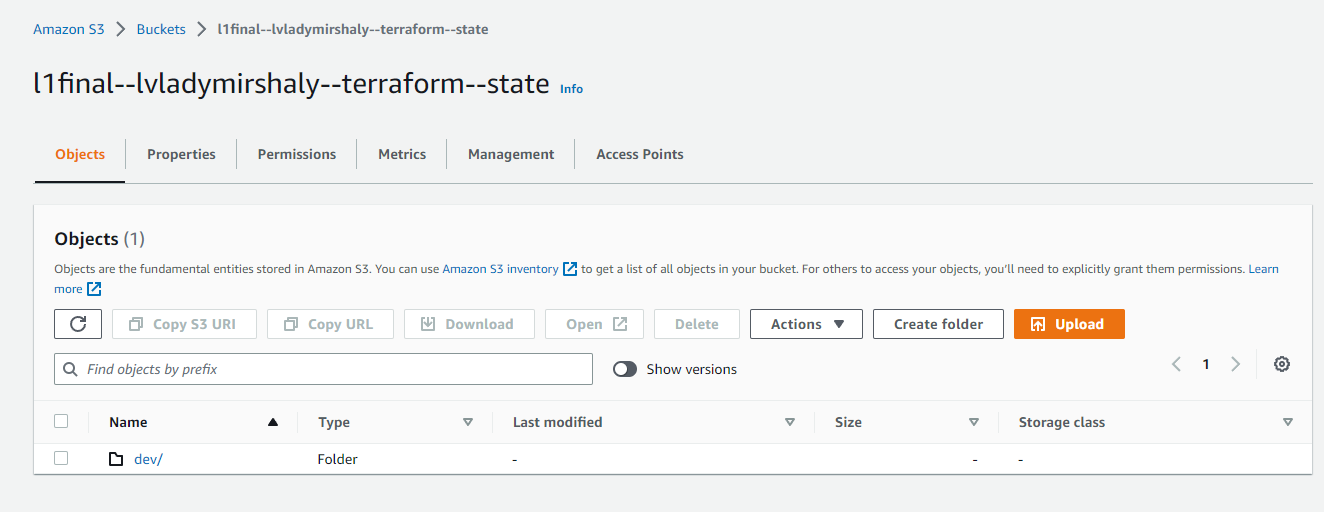Click the dev/ folder icon
The image size is (1324, 512).
pyautogui.click(x=116, y=459)
